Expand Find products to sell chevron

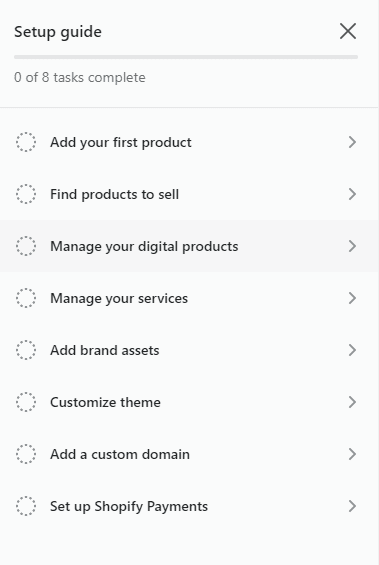point(352,194)
